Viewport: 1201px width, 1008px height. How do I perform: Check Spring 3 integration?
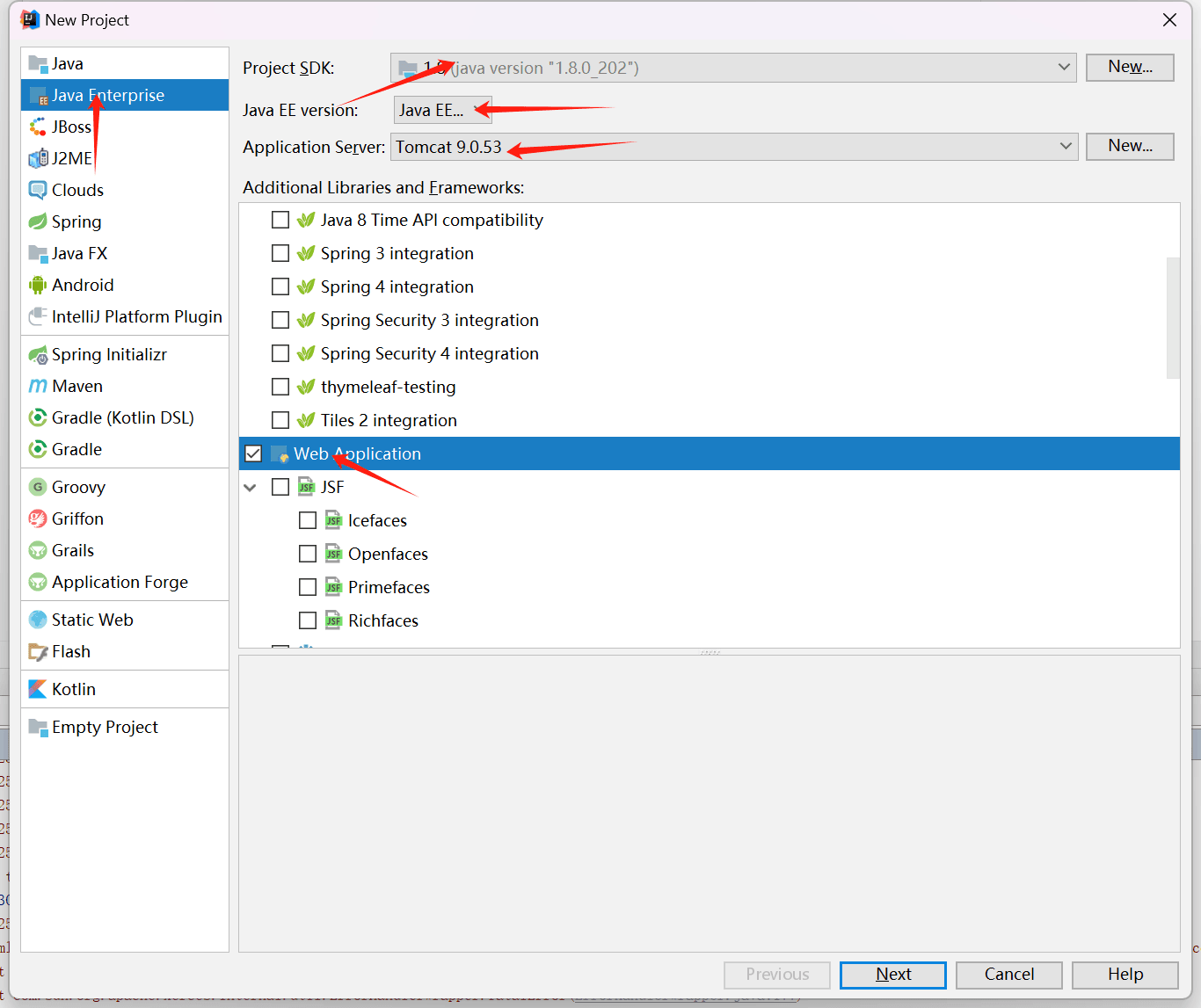[x=280, y=253]
